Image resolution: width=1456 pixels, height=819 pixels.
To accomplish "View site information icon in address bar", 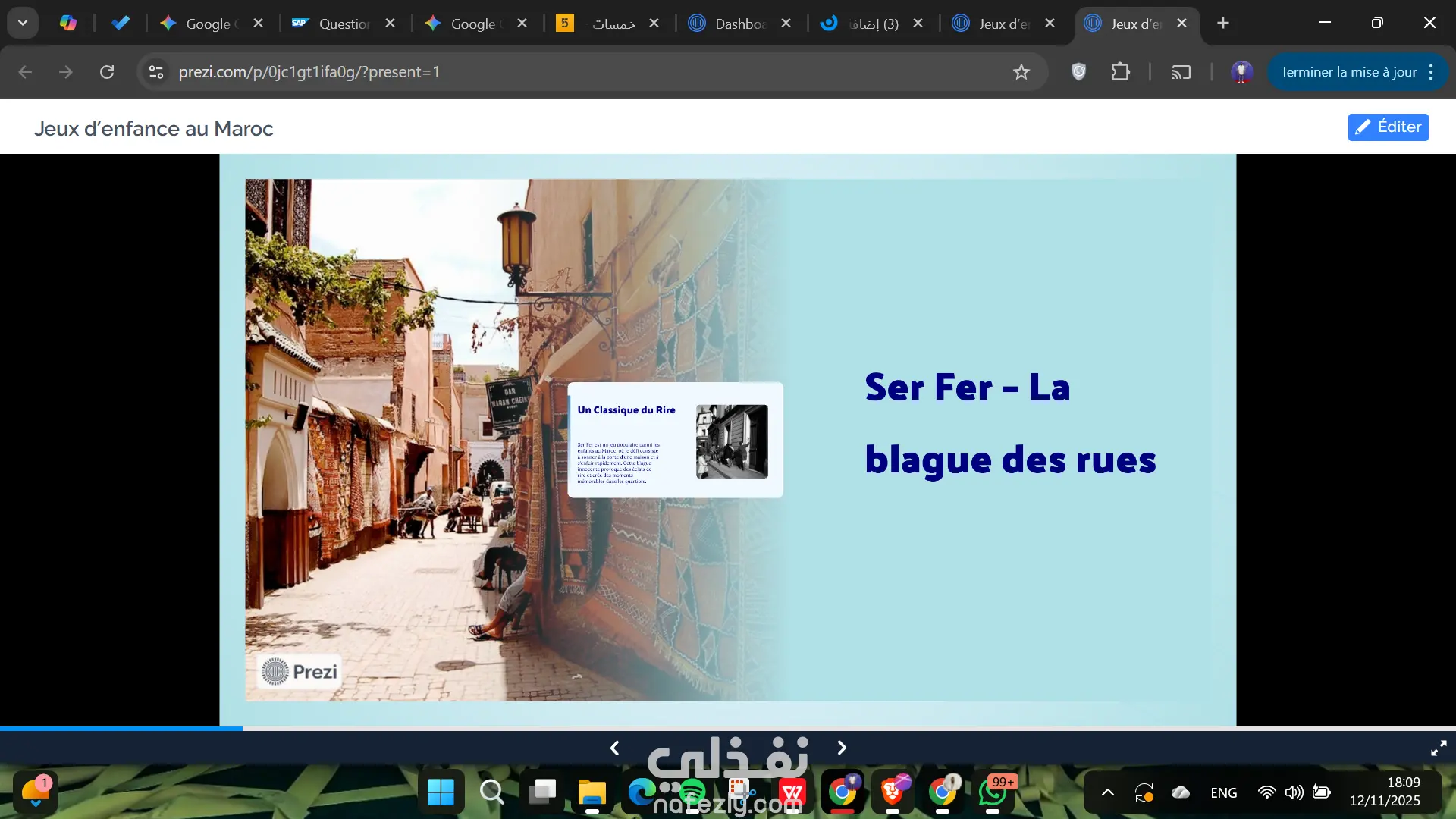I will (156, 72).
